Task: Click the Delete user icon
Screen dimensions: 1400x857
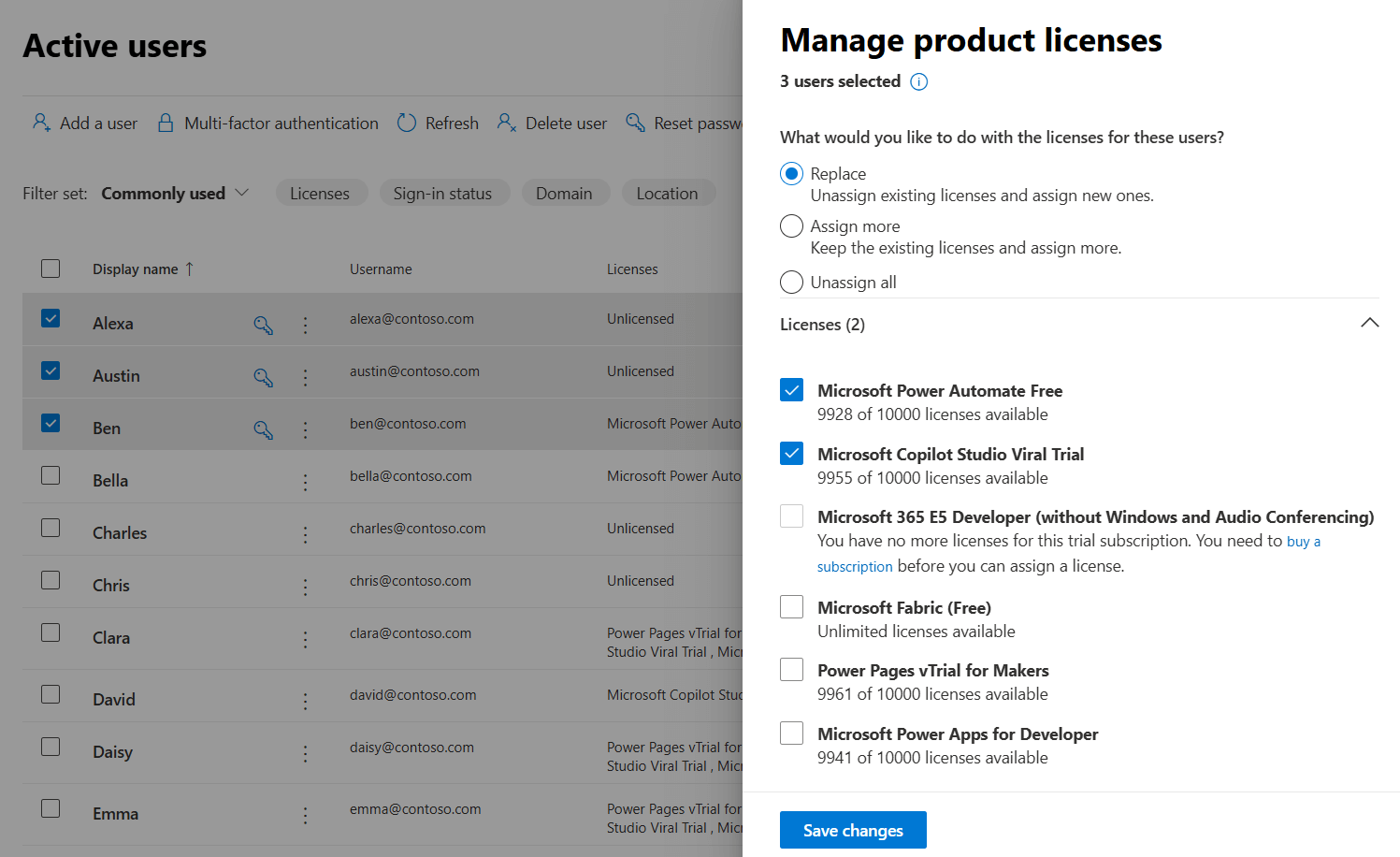Action: coord(505,122)
